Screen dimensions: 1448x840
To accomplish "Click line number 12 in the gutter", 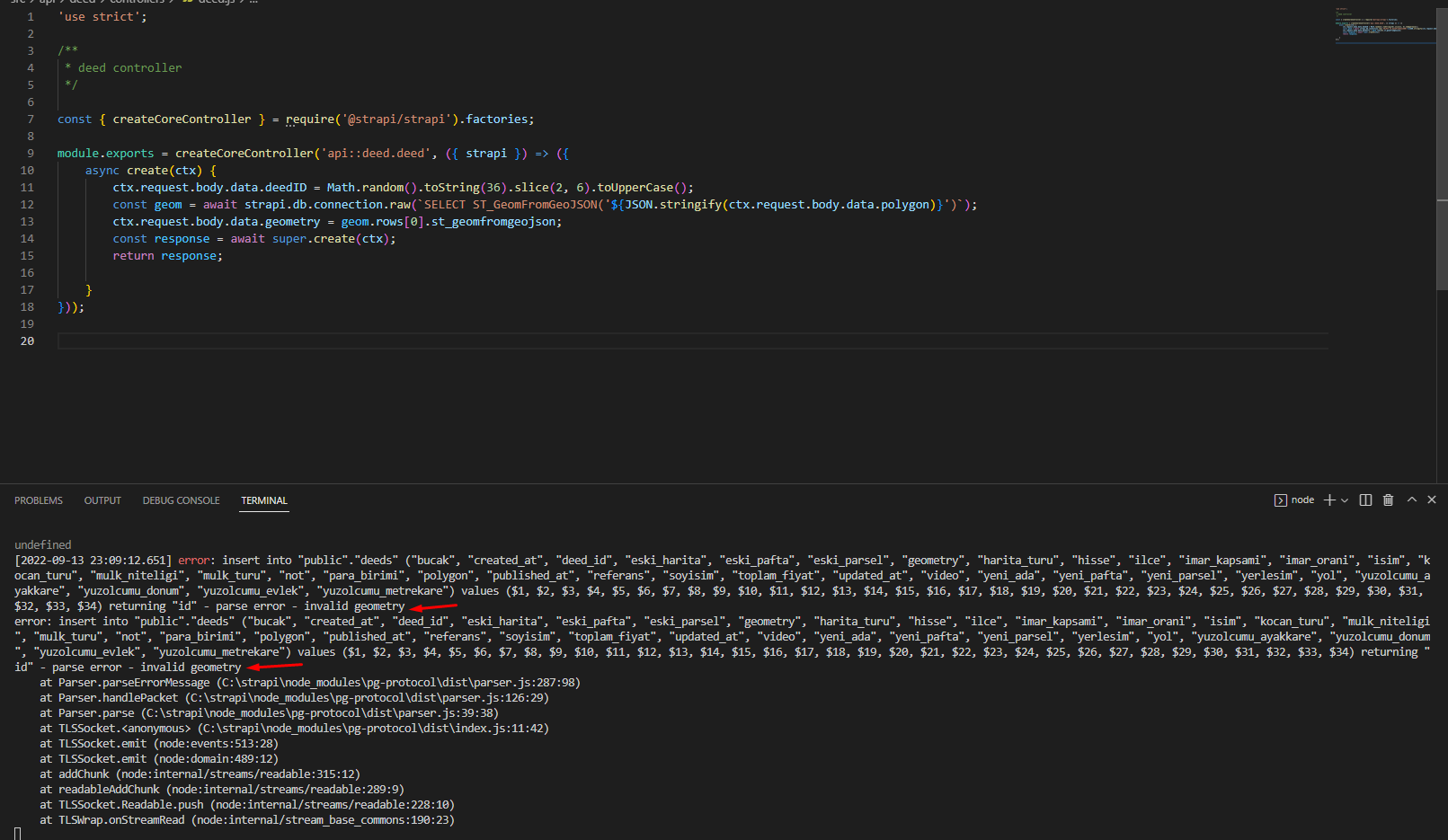I will 27,205.
